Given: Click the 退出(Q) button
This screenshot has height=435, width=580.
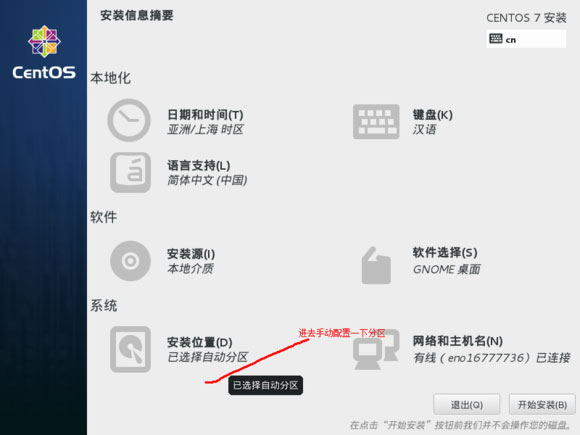Looking at the screenshot, I should [467, 405].
